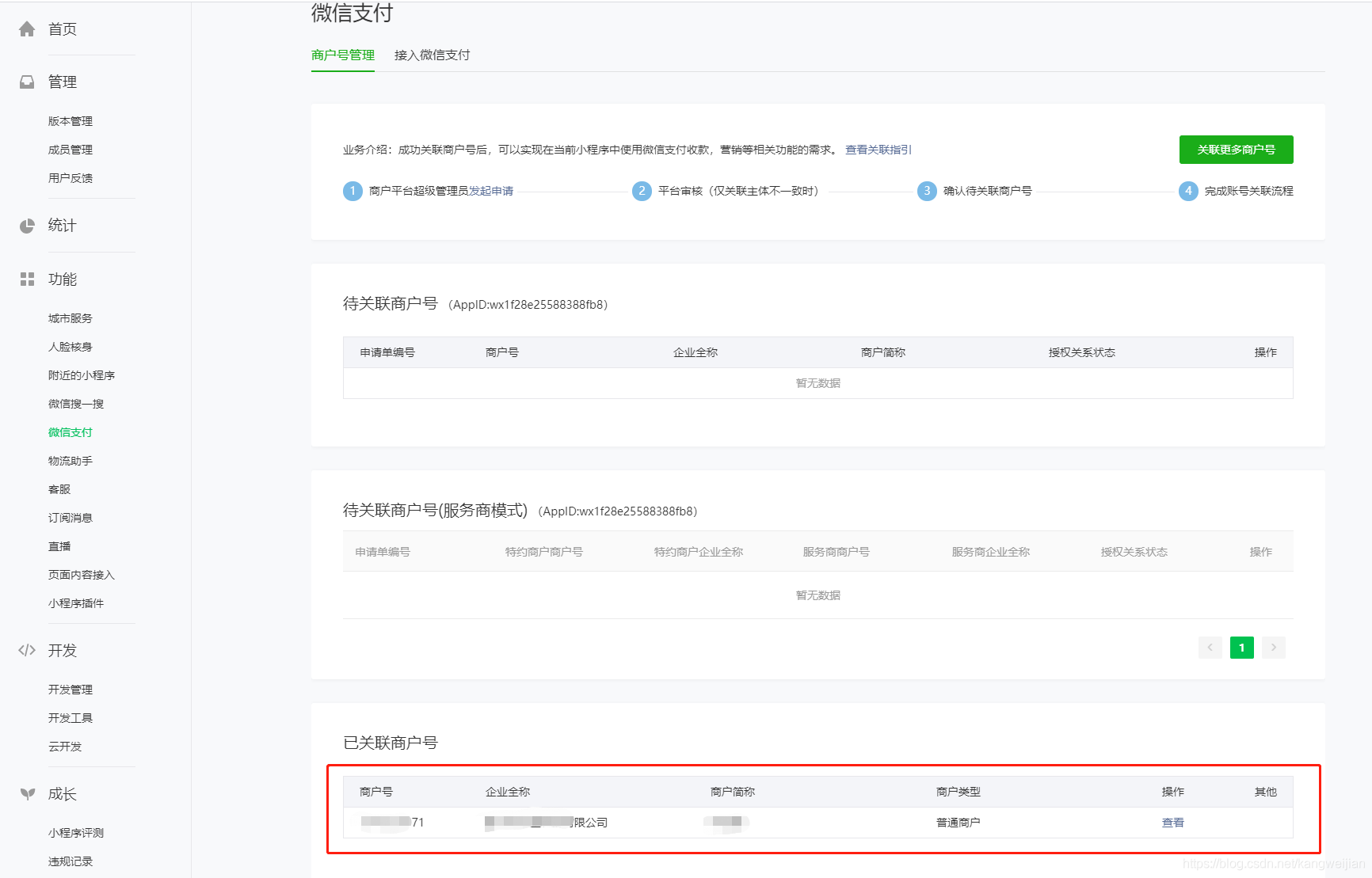Viewport: 1372px width, 878px height.
Task: Click the grid icon beside 功能
Action: (x=27, y=279)
